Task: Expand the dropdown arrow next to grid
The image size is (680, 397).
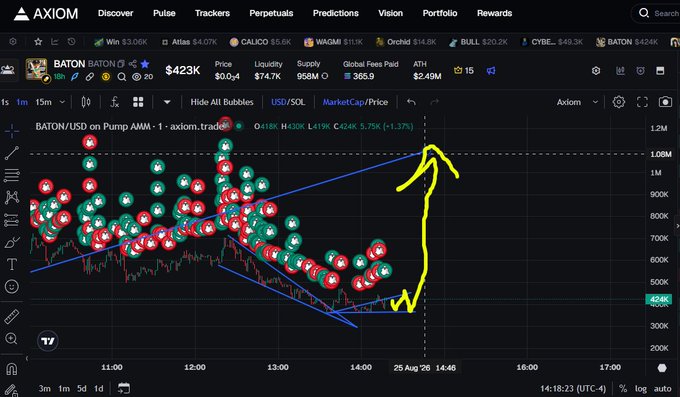Action: click(167, 102)
